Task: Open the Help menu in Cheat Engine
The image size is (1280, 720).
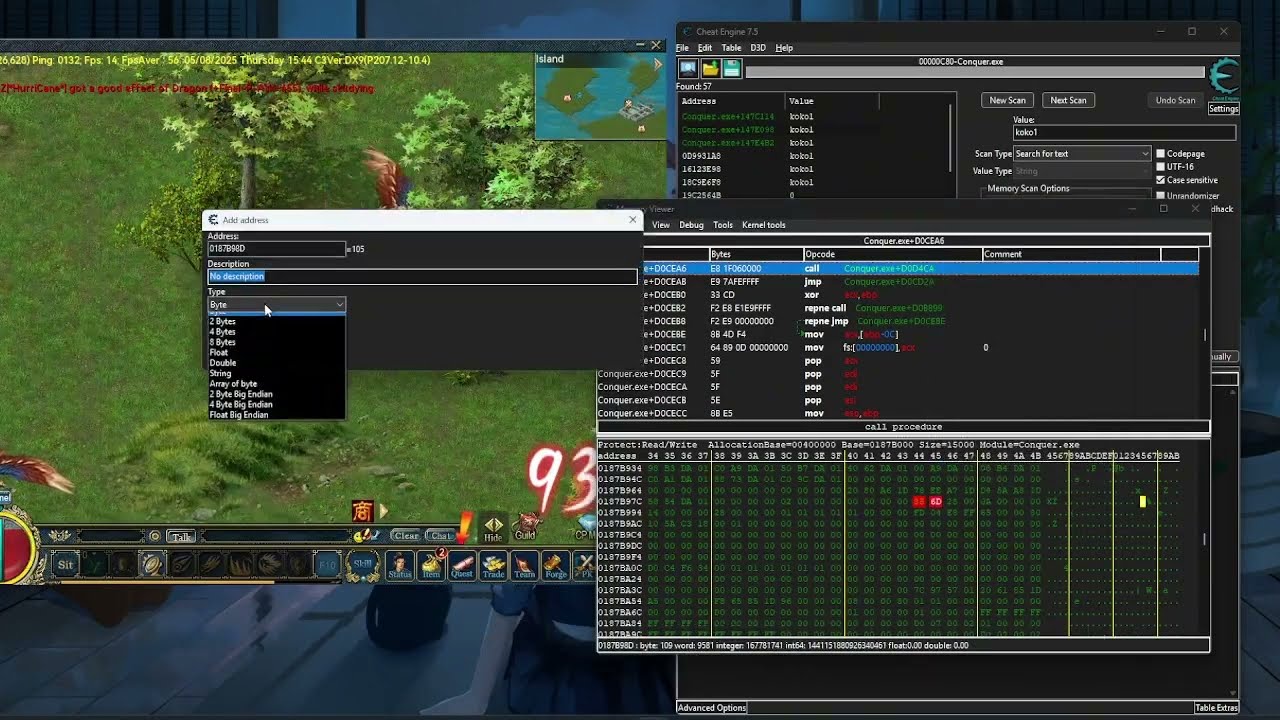Action: click(784, 48)
